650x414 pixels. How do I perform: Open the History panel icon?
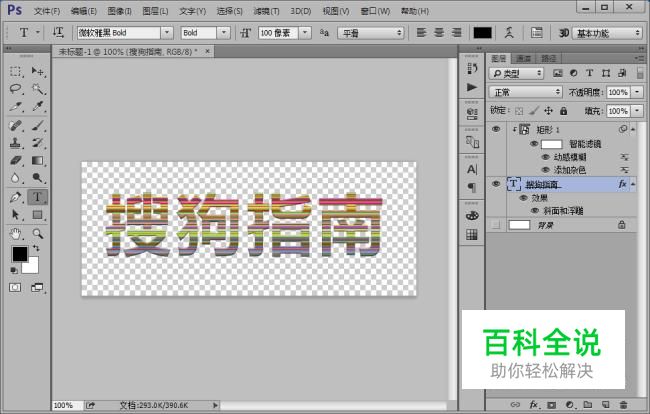click(472, 68)
